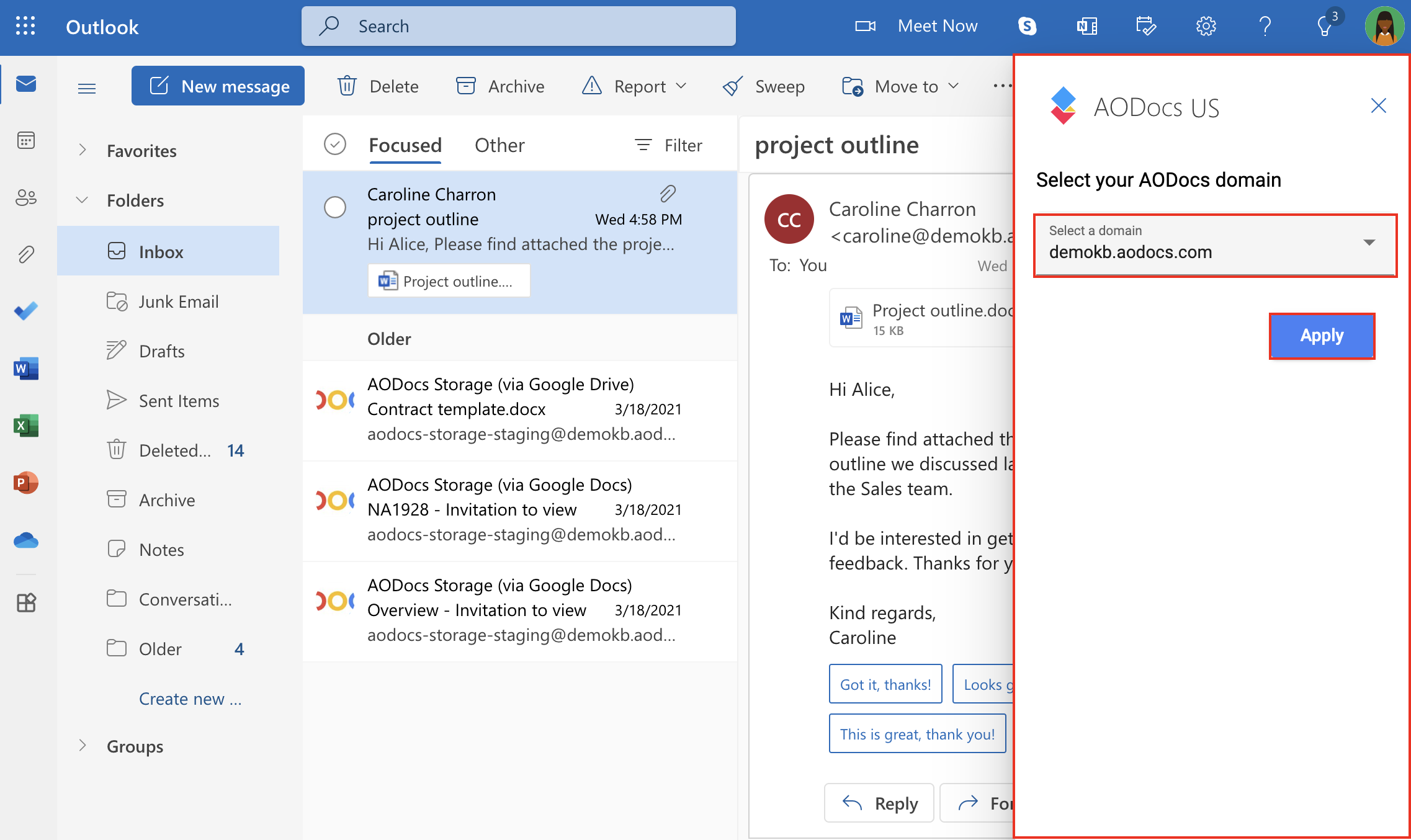Open the NA1928 - Invitation to view email
Screen dimensions: 1411x840
tap(520, 511)
